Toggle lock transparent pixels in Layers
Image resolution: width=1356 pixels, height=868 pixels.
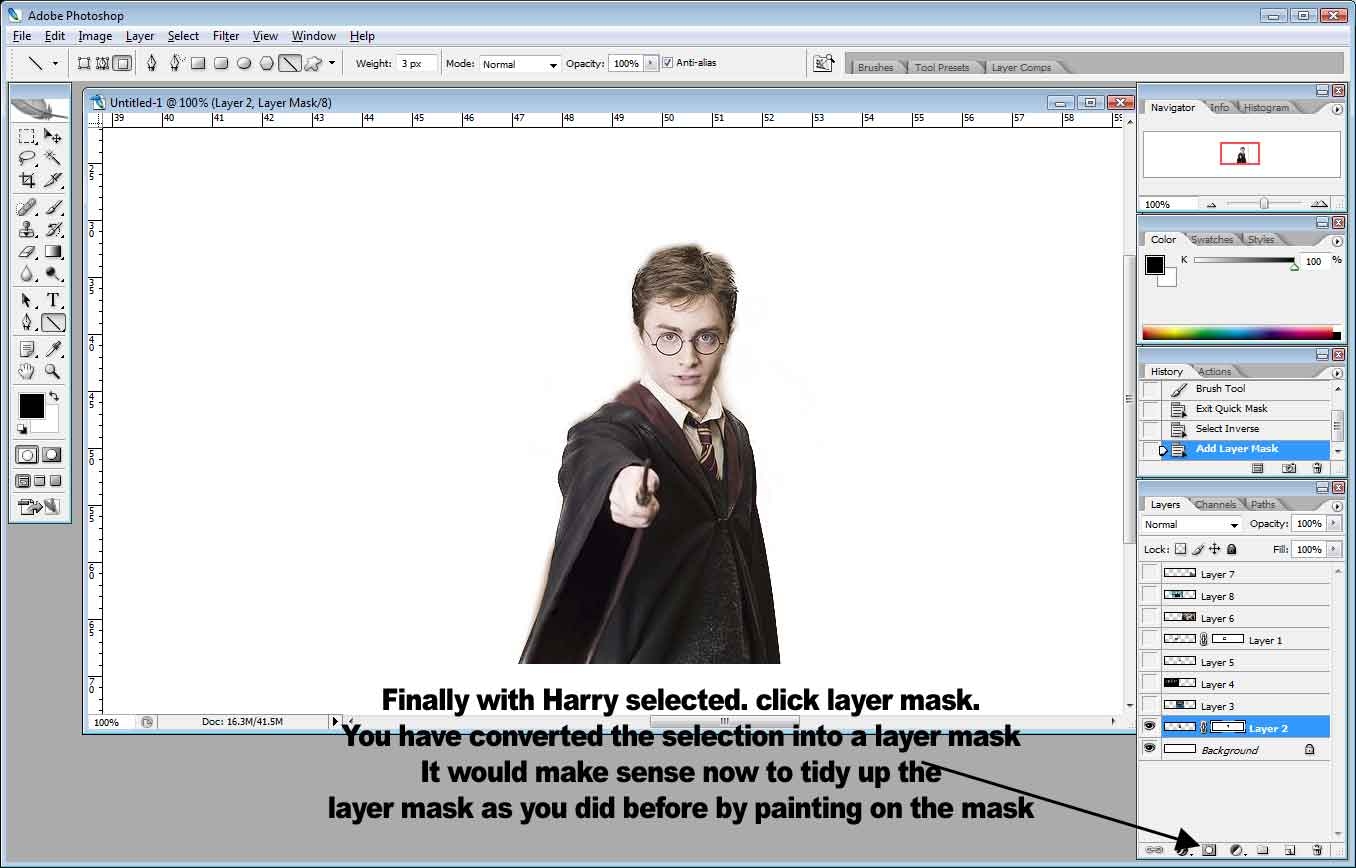1180,549
